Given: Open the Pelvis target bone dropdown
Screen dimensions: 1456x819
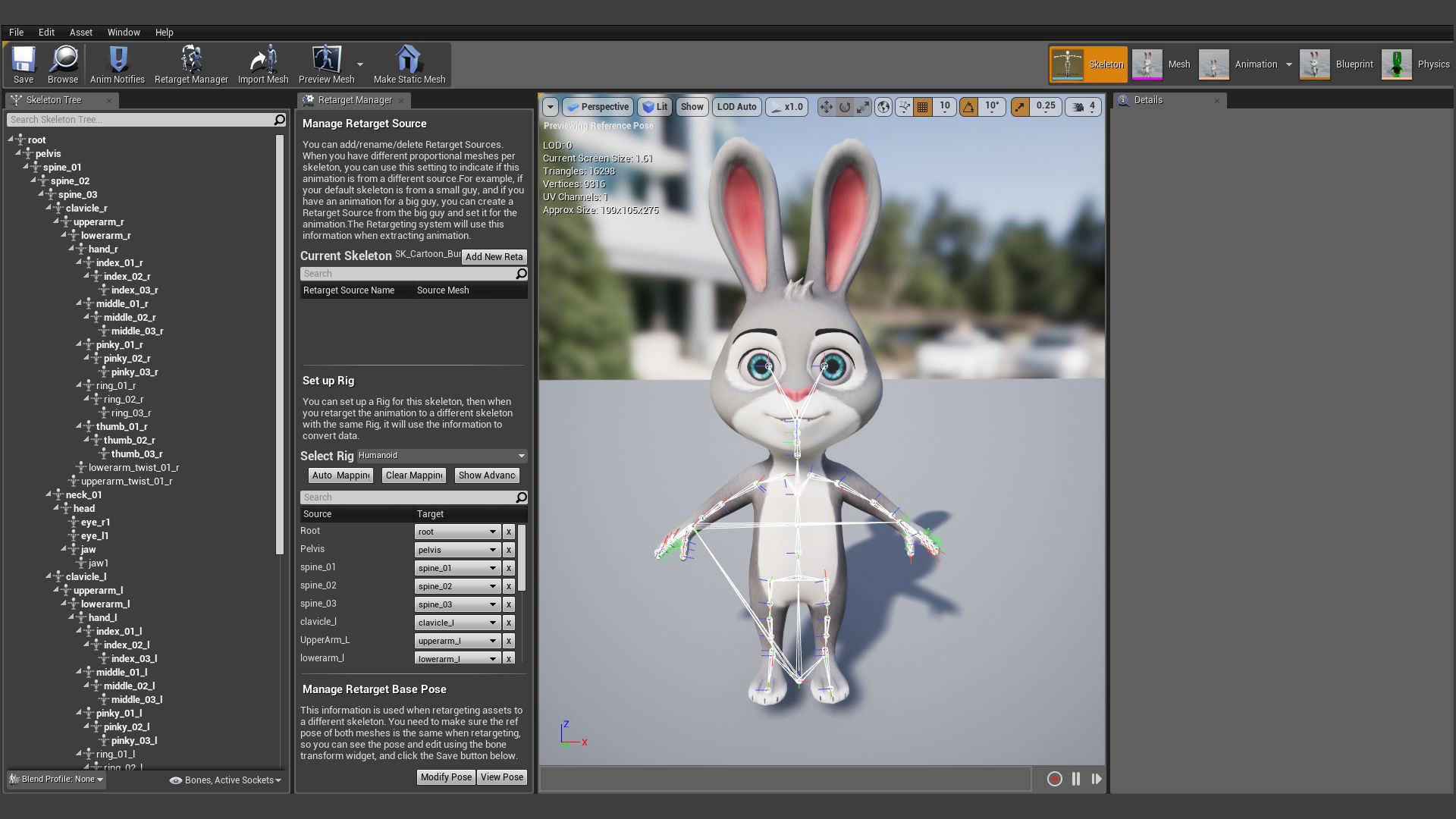Looking at the screenshot, I should click(x=457, y=551).
